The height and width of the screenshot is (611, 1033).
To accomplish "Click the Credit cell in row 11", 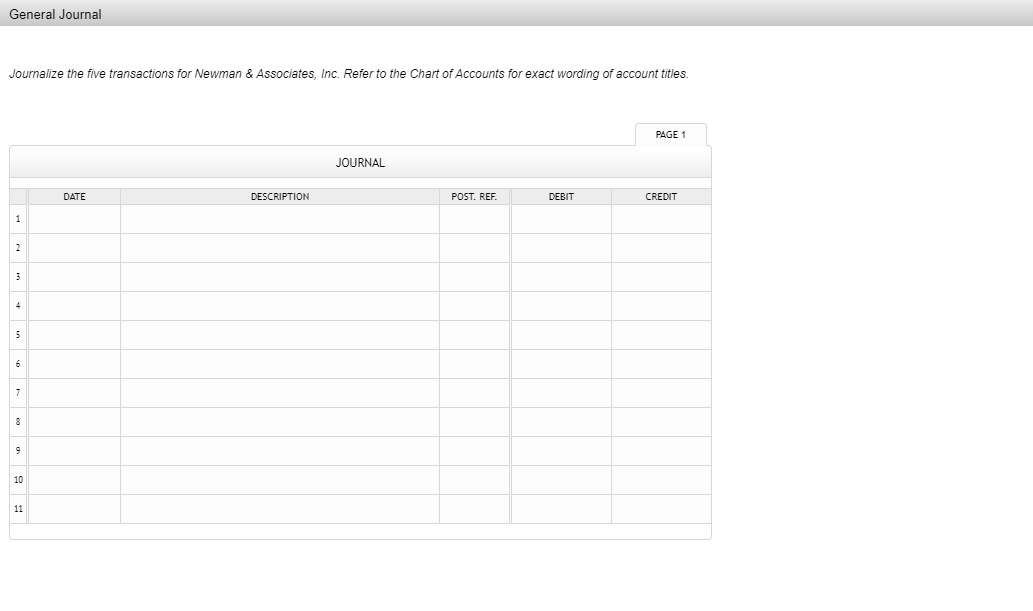I will coord(661,509).
